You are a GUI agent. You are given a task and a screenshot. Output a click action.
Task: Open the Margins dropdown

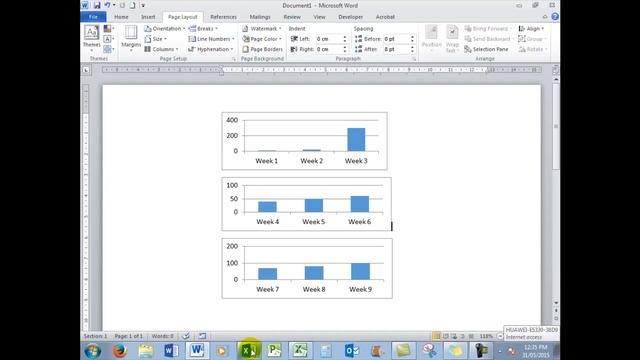point(131,38)
